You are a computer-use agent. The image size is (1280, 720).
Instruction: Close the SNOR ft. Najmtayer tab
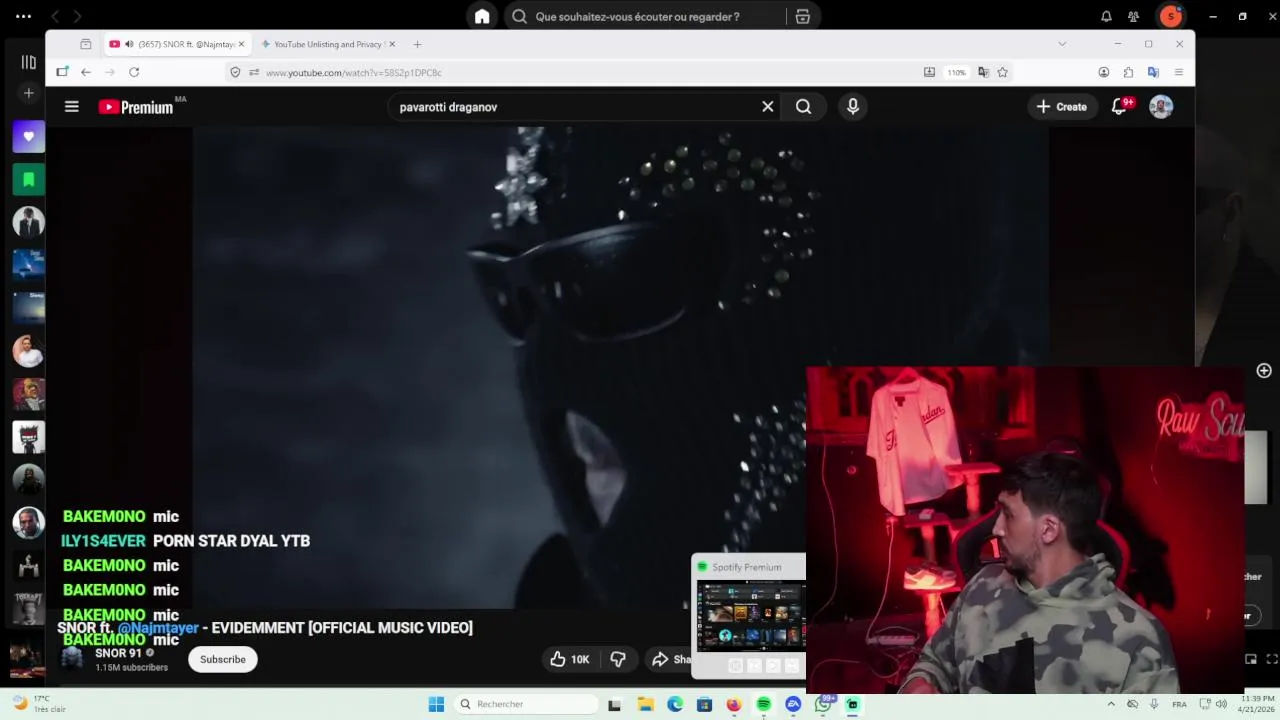[x=241, y=44]
